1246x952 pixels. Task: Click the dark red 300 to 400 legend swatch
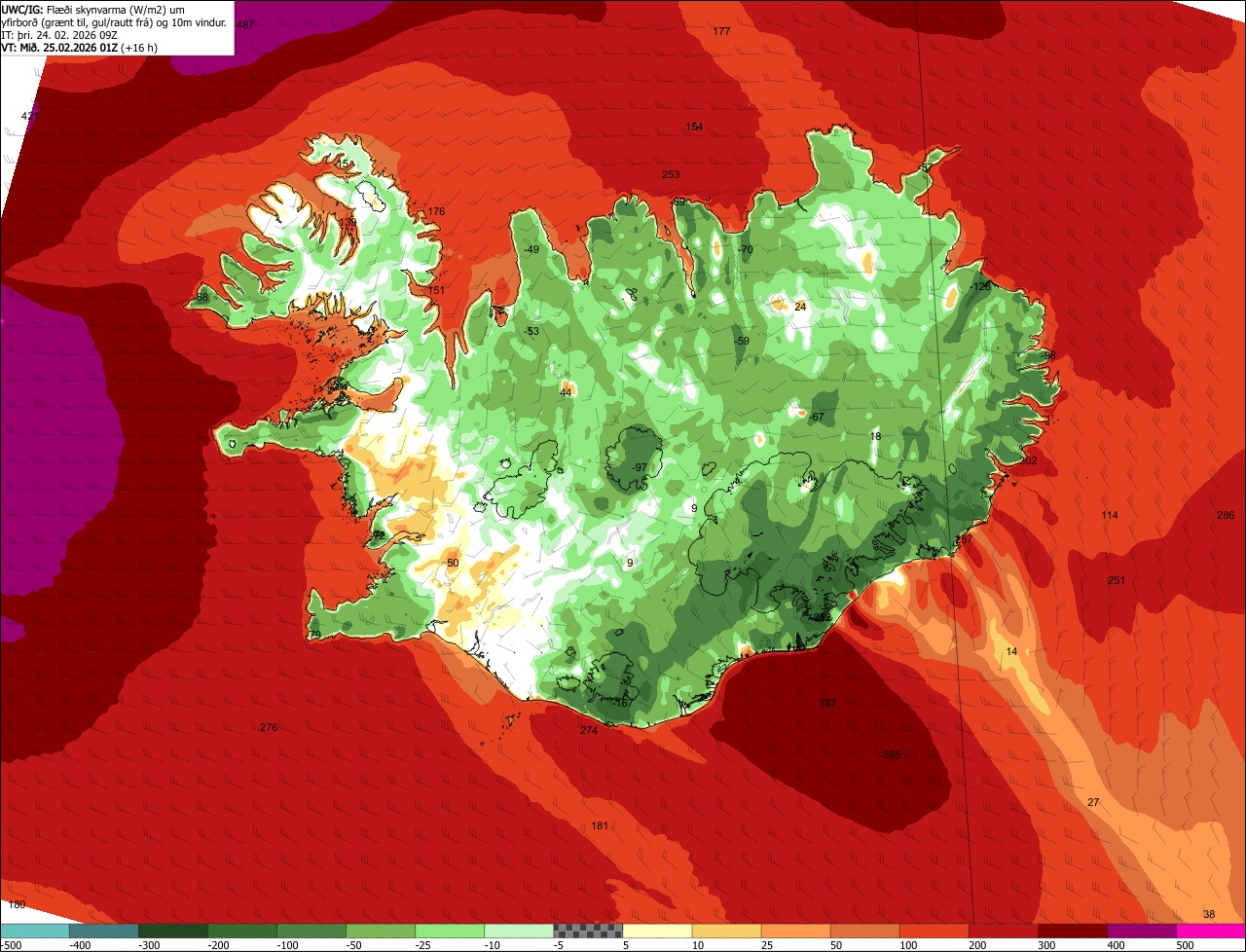(1073, 931)
